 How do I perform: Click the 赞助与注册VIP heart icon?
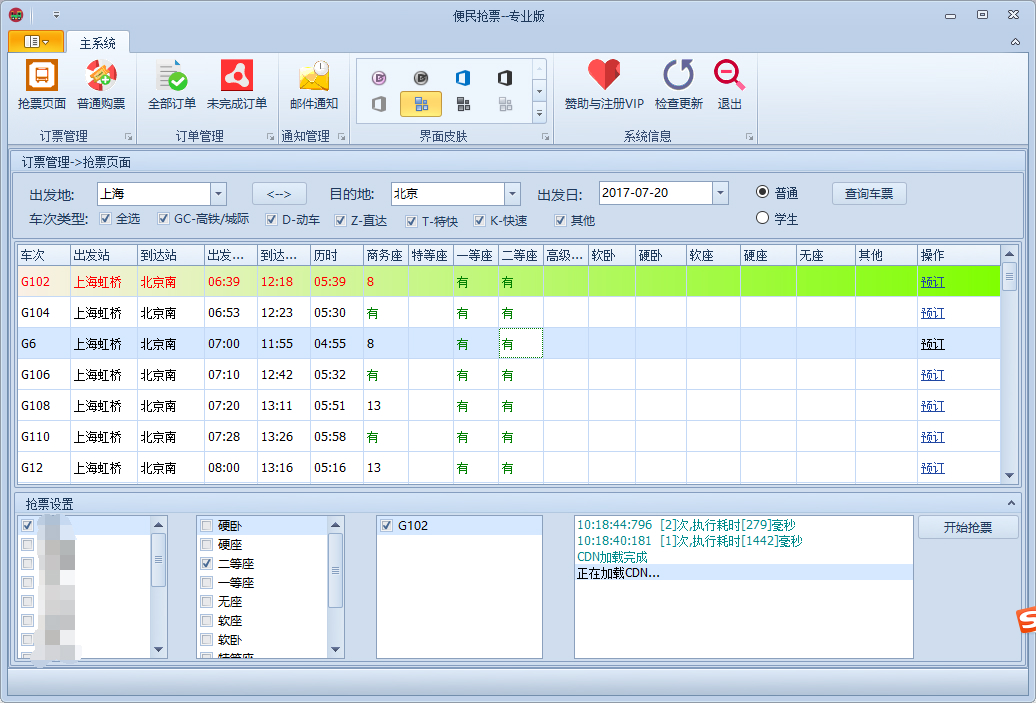[x=604, y=86]
